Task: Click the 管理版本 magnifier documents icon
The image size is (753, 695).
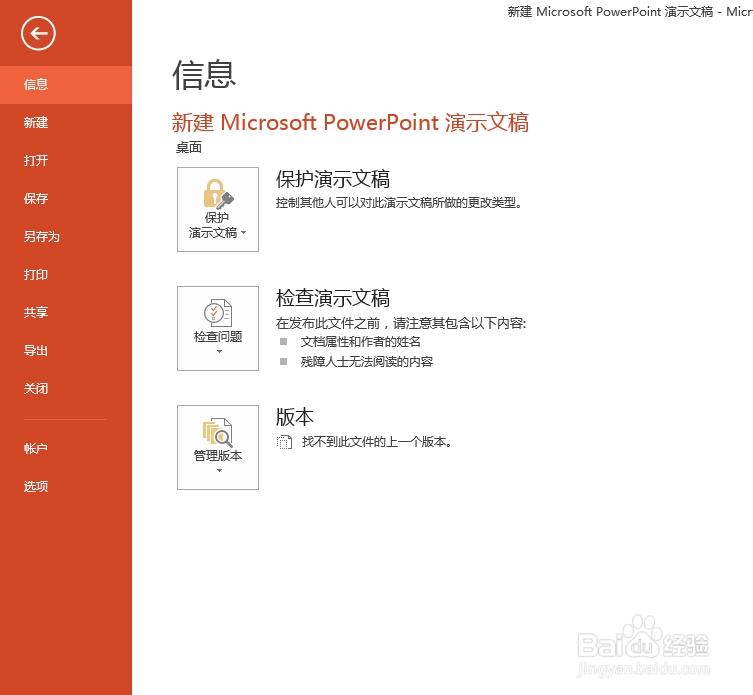Action: (x=218, y=432)
